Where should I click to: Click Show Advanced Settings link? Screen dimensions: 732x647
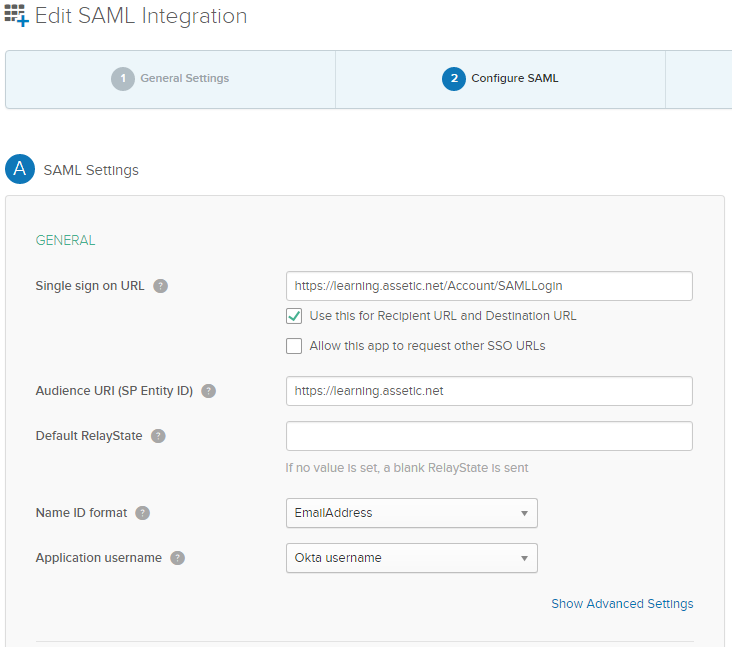622,604
